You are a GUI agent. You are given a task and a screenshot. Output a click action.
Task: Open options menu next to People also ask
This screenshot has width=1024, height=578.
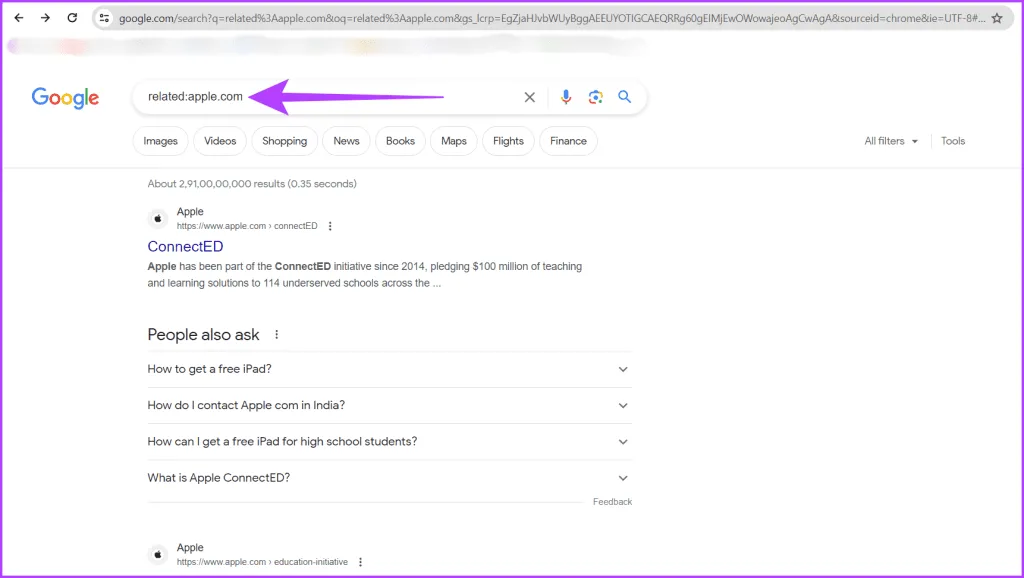pyautogui.click(x=277, y=335)
